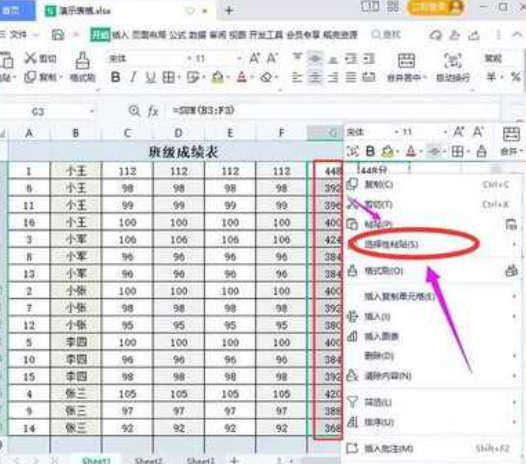Viewport: 526px width, 464px height.
Task: Click the Auto Wrap text icon
Action: (x=453, y=60)
